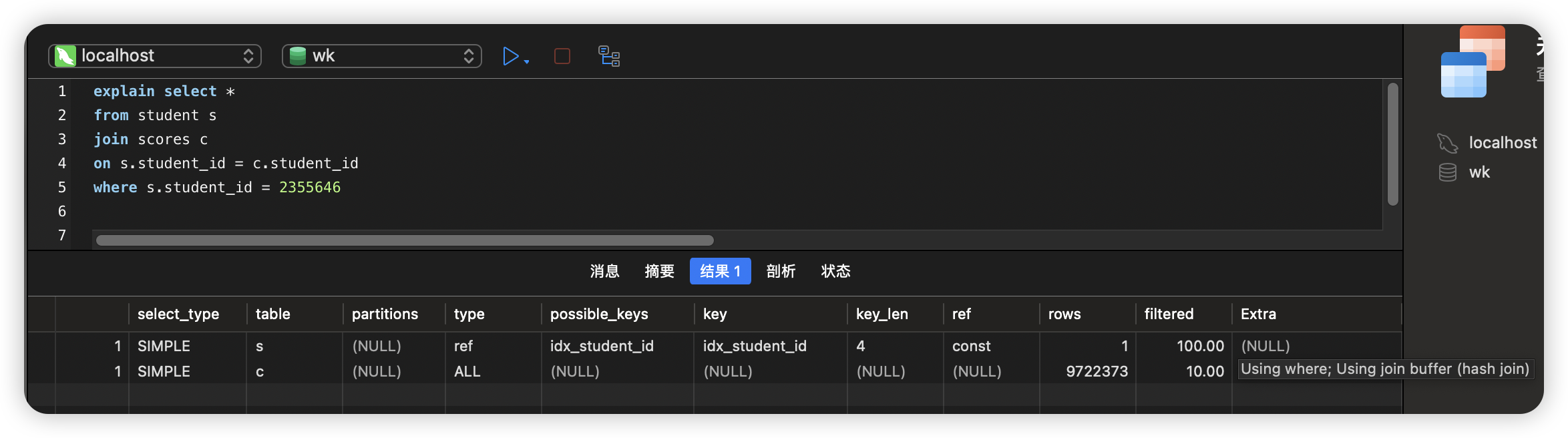This screenshot has height=438, width=1568.
Task: Click the stacked tables icon in side panel
Action: [1473, 61]
